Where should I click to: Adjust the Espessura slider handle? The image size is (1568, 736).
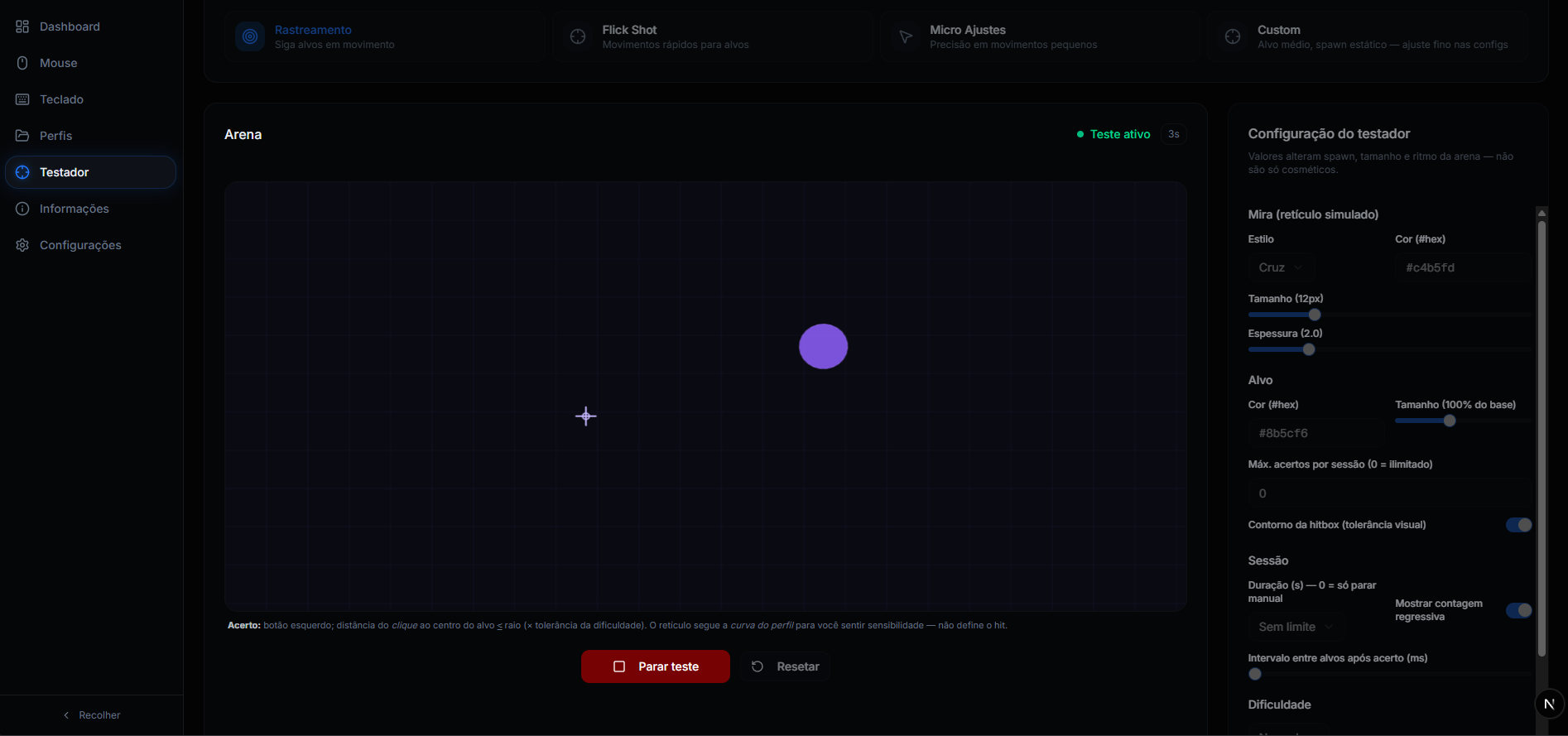coord(1309,349)
